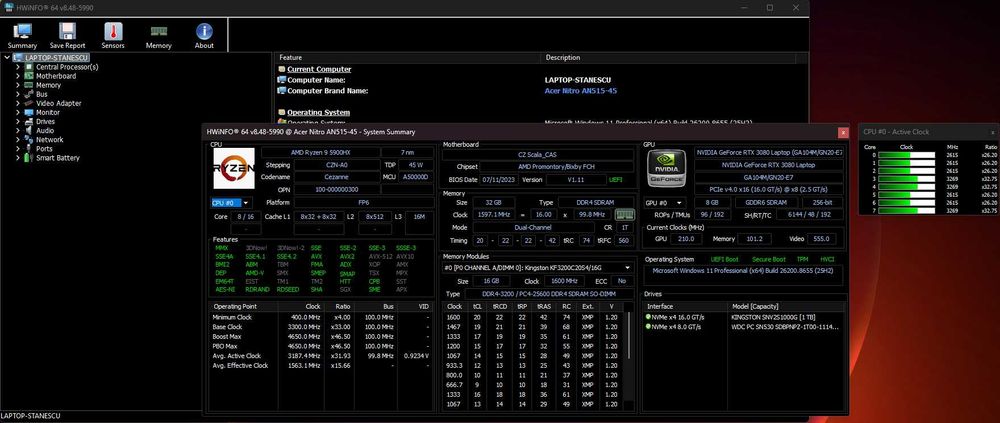
Task: Select LAPTOP-STANESCU root tree item
Action: [57, 57]
